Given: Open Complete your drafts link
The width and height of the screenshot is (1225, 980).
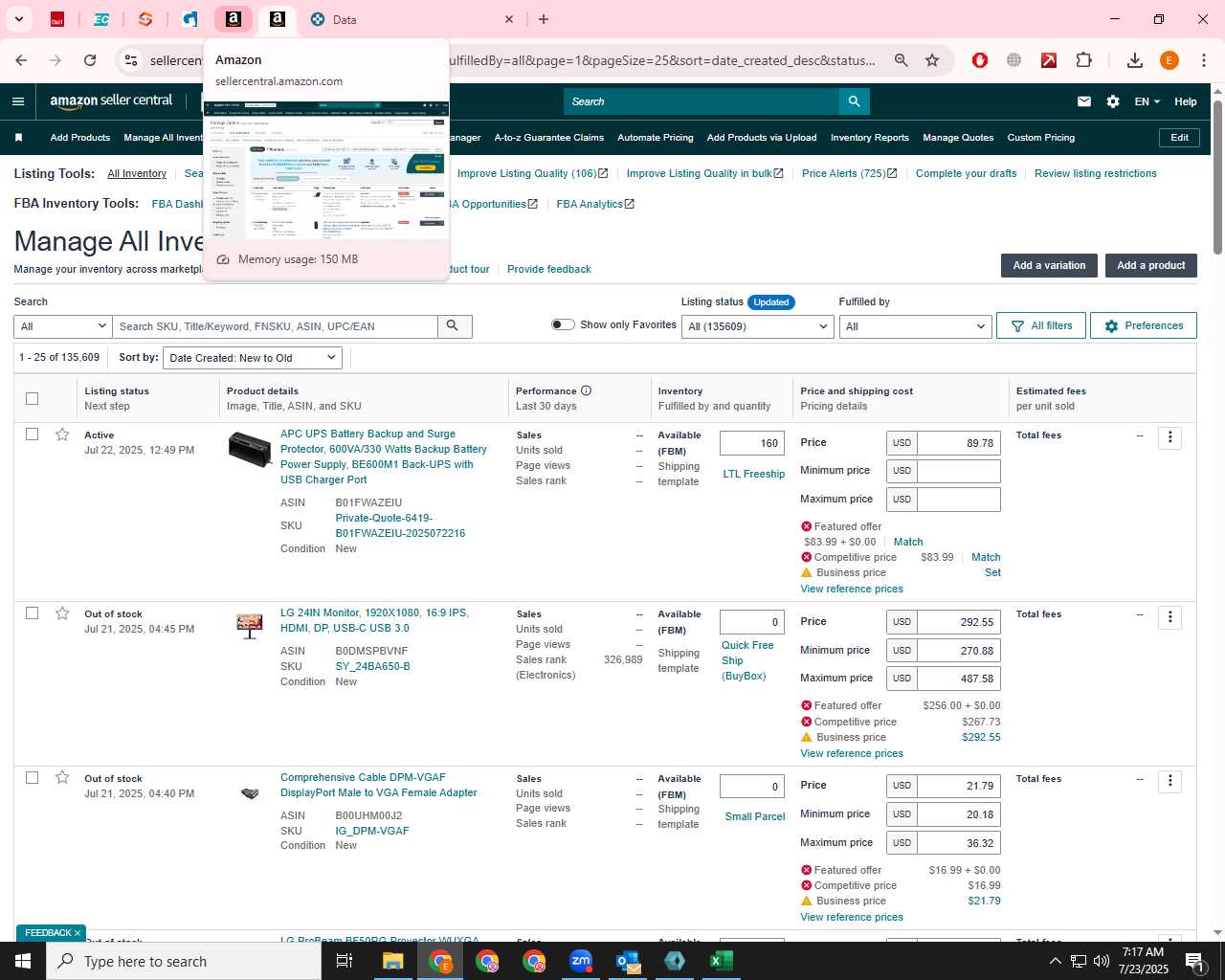Looking at the screenshot, I should 967,173.
